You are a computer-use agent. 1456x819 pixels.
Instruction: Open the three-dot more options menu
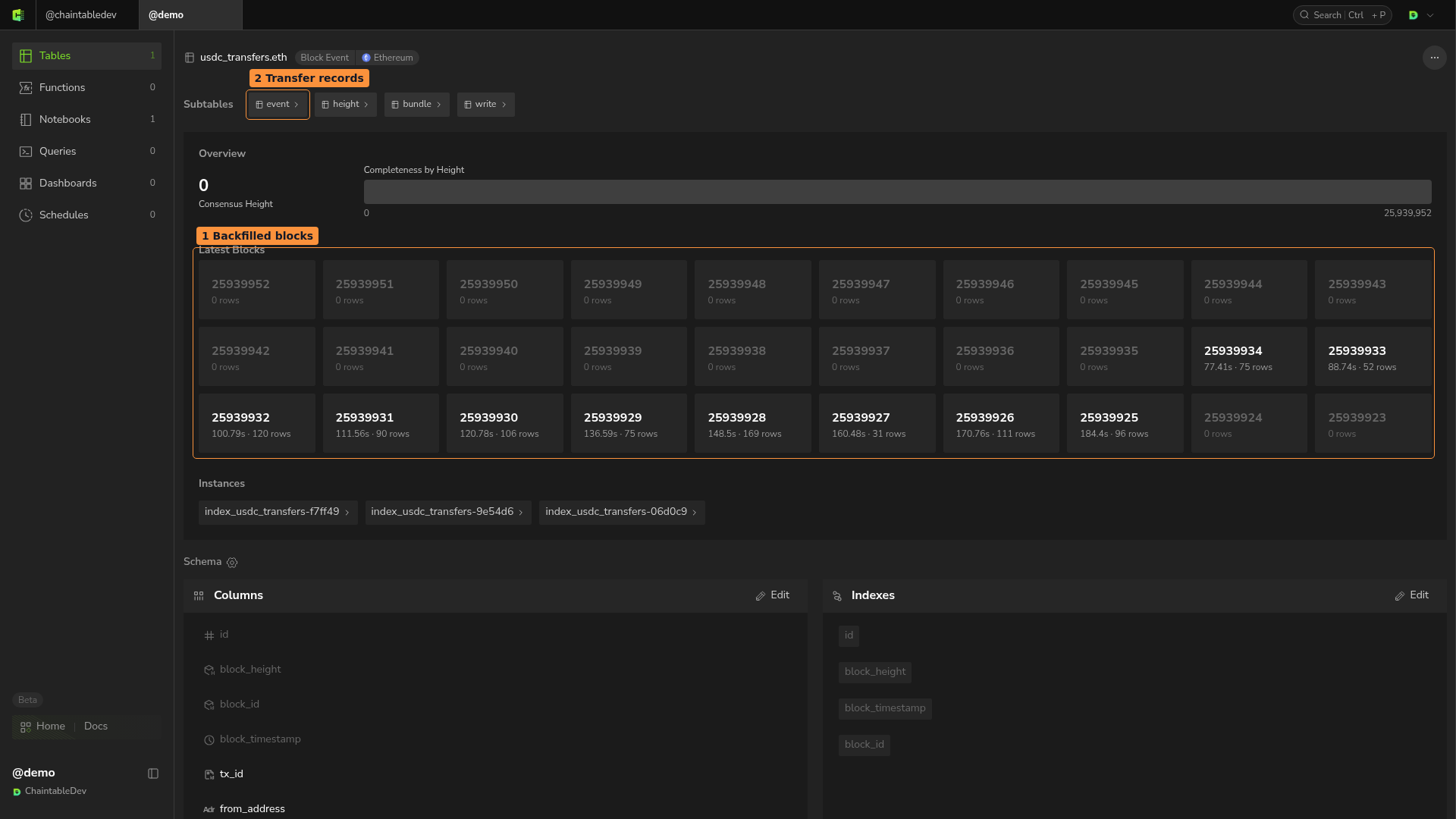[1434, 58]
